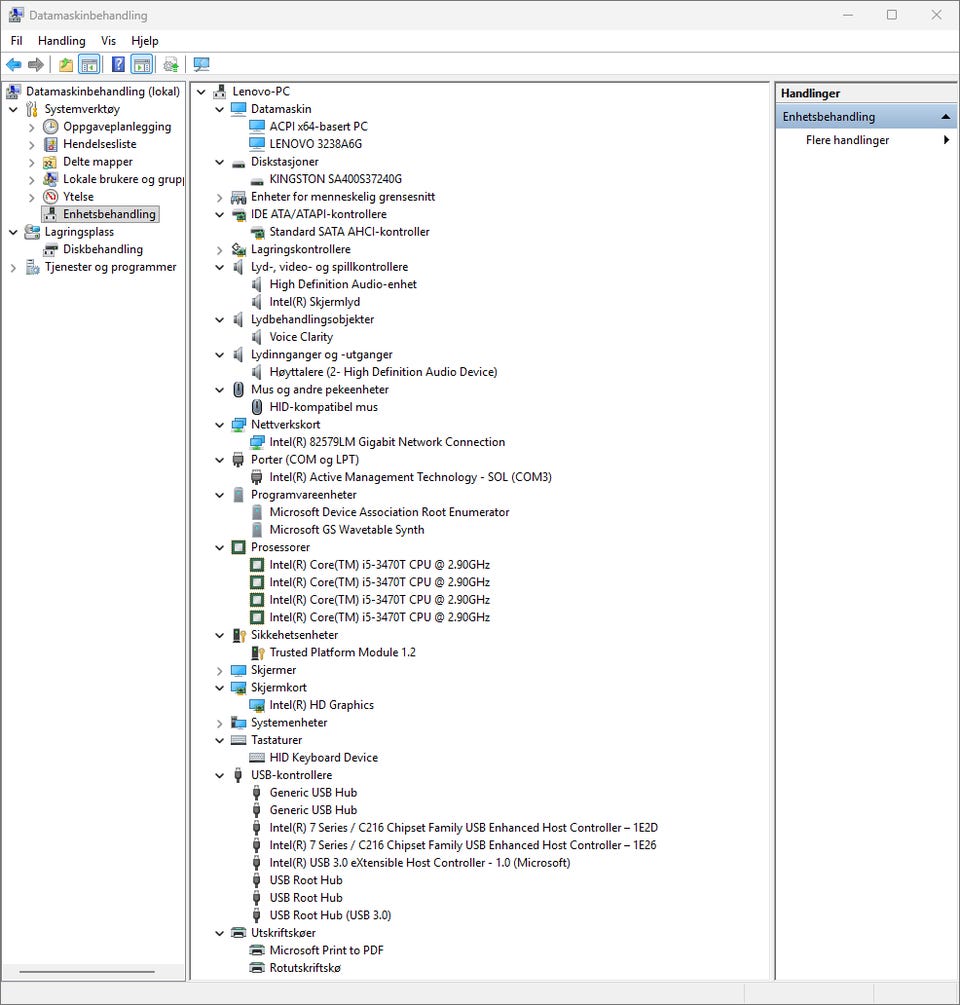This screenshot has width=960, height=1005.
Task: Collapse the Systemverktøy tree node
Action: tap(13, 109)
